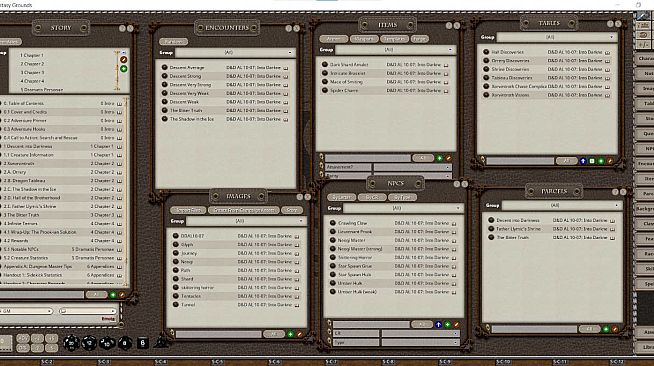This screenshot has width=654, height=366.
Task: Open the Umber Hulk NPC row
Action: [x=394, y=283]
